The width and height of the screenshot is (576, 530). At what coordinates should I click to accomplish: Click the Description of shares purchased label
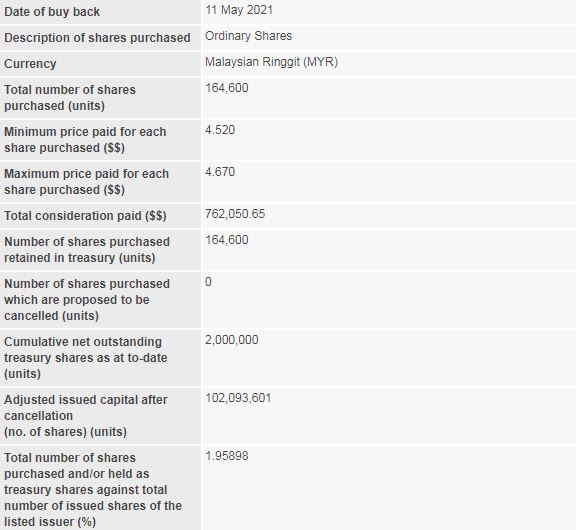coord(97,38)
